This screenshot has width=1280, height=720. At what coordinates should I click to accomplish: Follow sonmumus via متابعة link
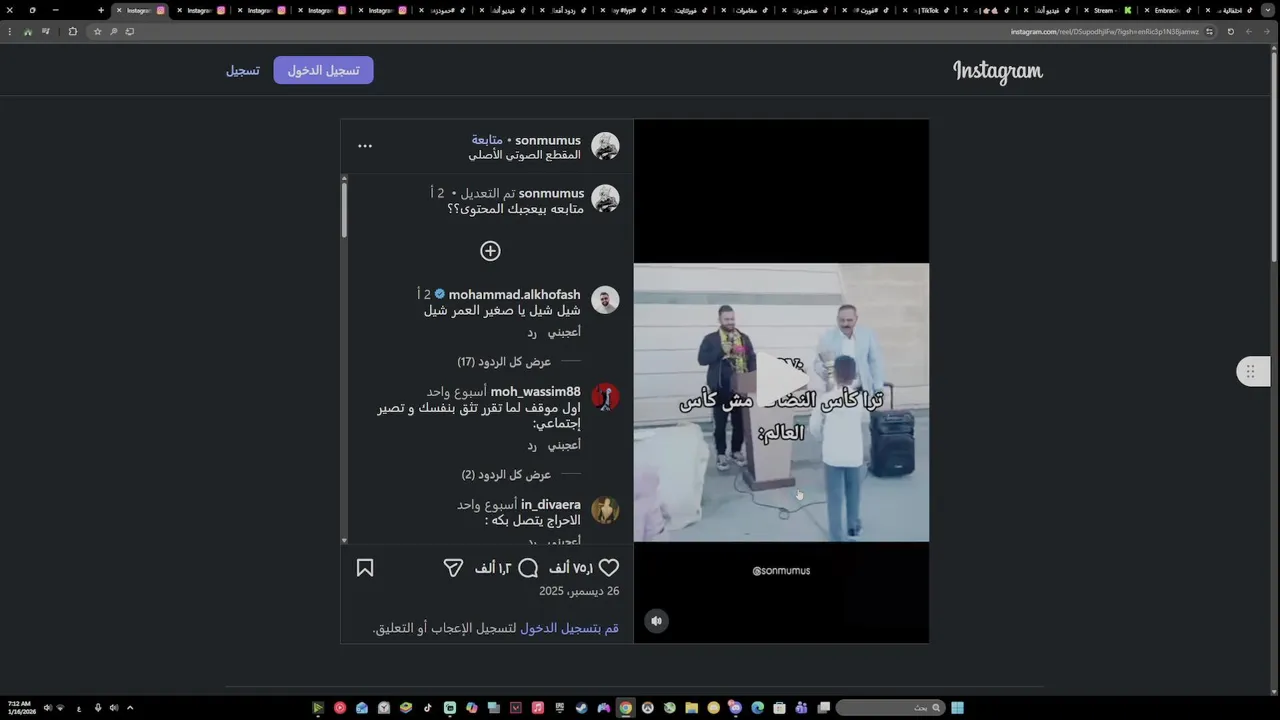click(x=487, y=140)
